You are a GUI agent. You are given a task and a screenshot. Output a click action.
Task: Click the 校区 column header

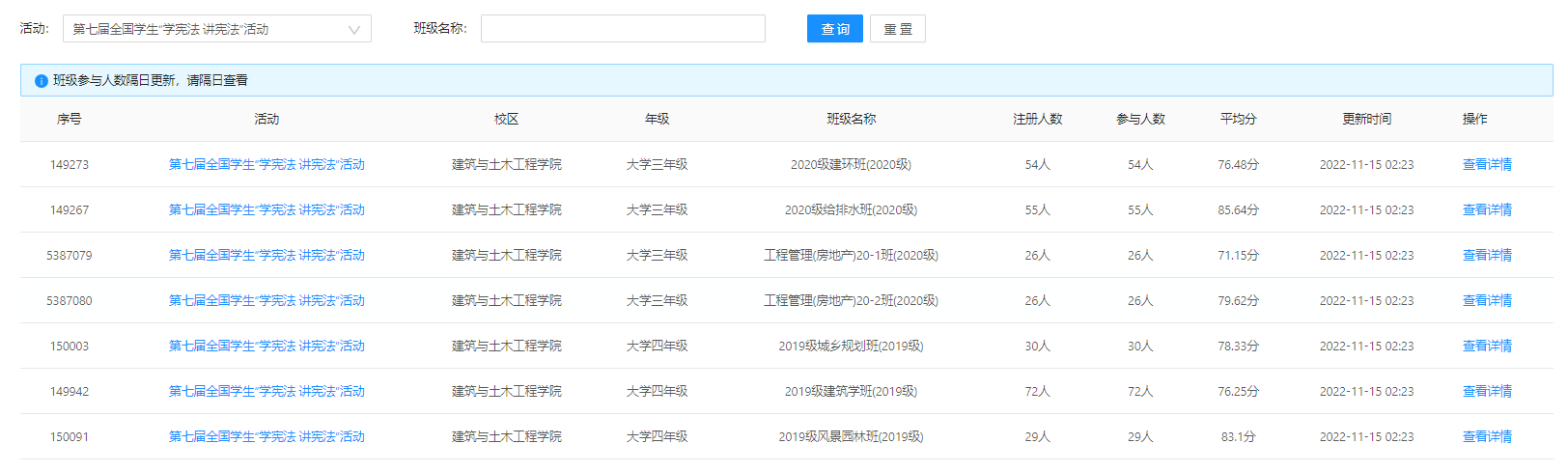click(507, 119)
